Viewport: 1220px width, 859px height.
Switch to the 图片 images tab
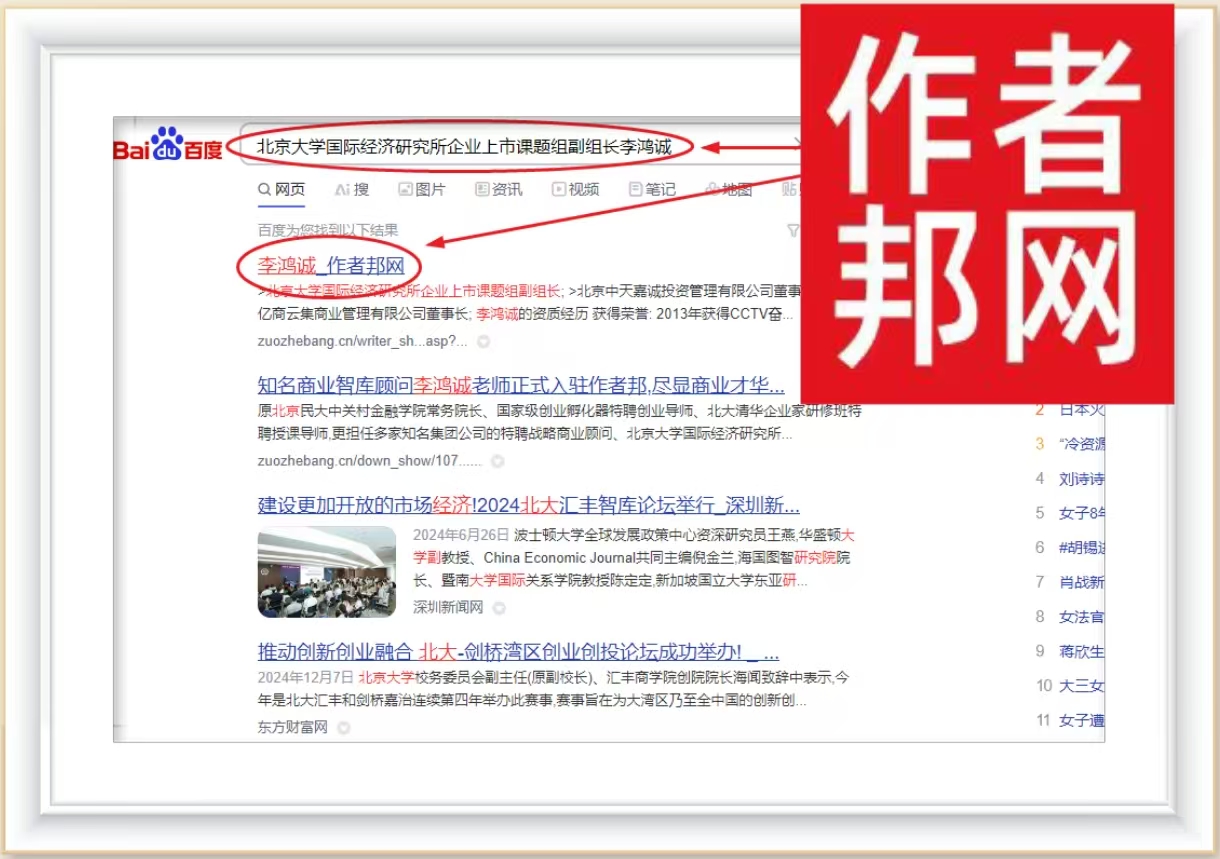(422, 189)
